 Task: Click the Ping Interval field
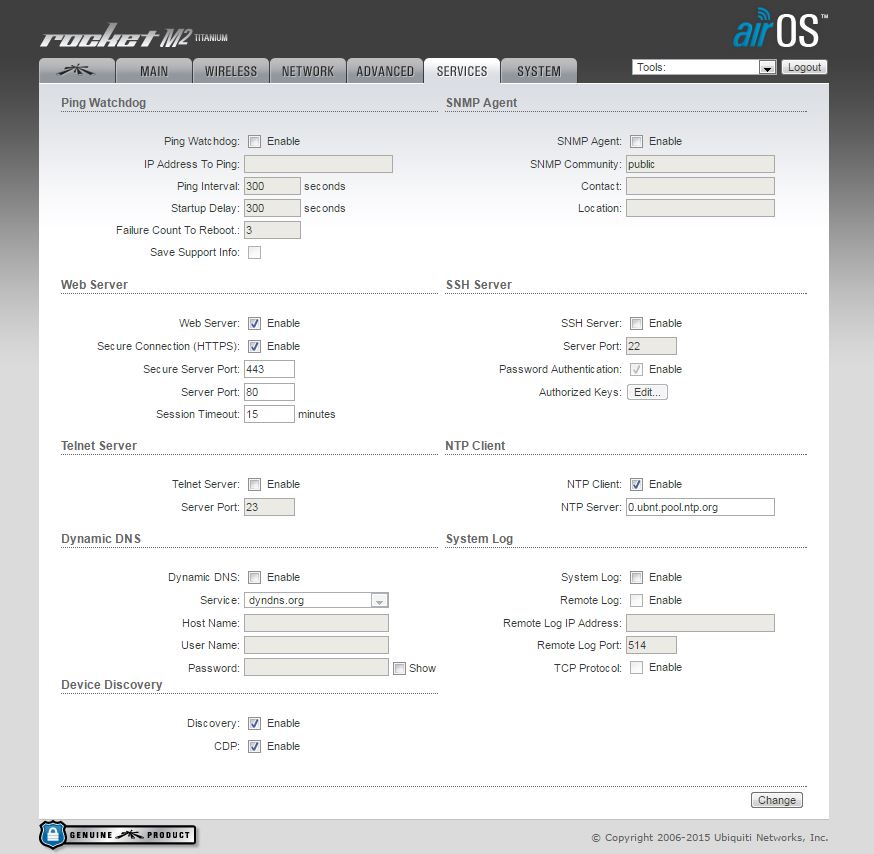[x=272, y=186]
